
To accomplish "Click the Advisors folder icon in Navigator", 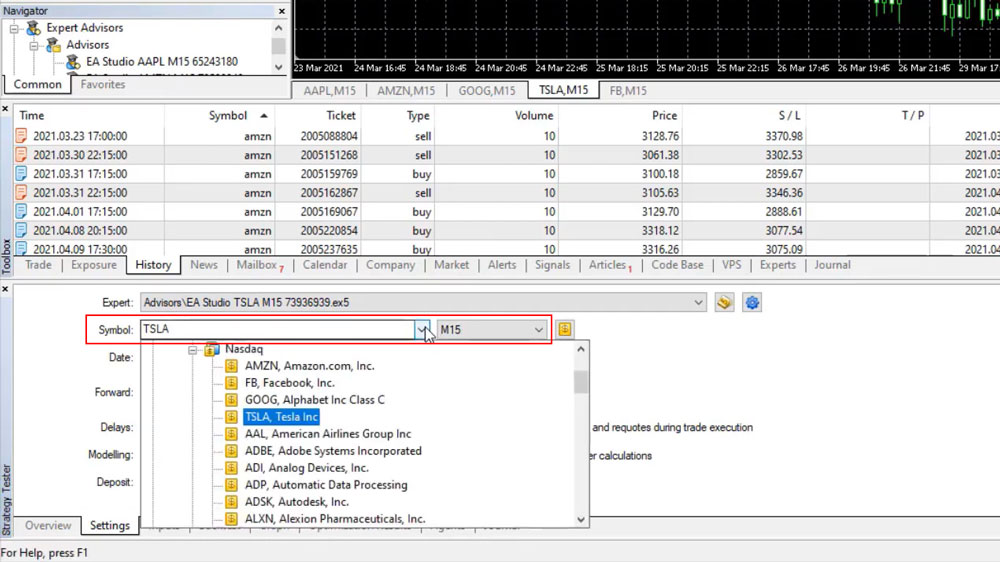I will [x=54, y=45].
